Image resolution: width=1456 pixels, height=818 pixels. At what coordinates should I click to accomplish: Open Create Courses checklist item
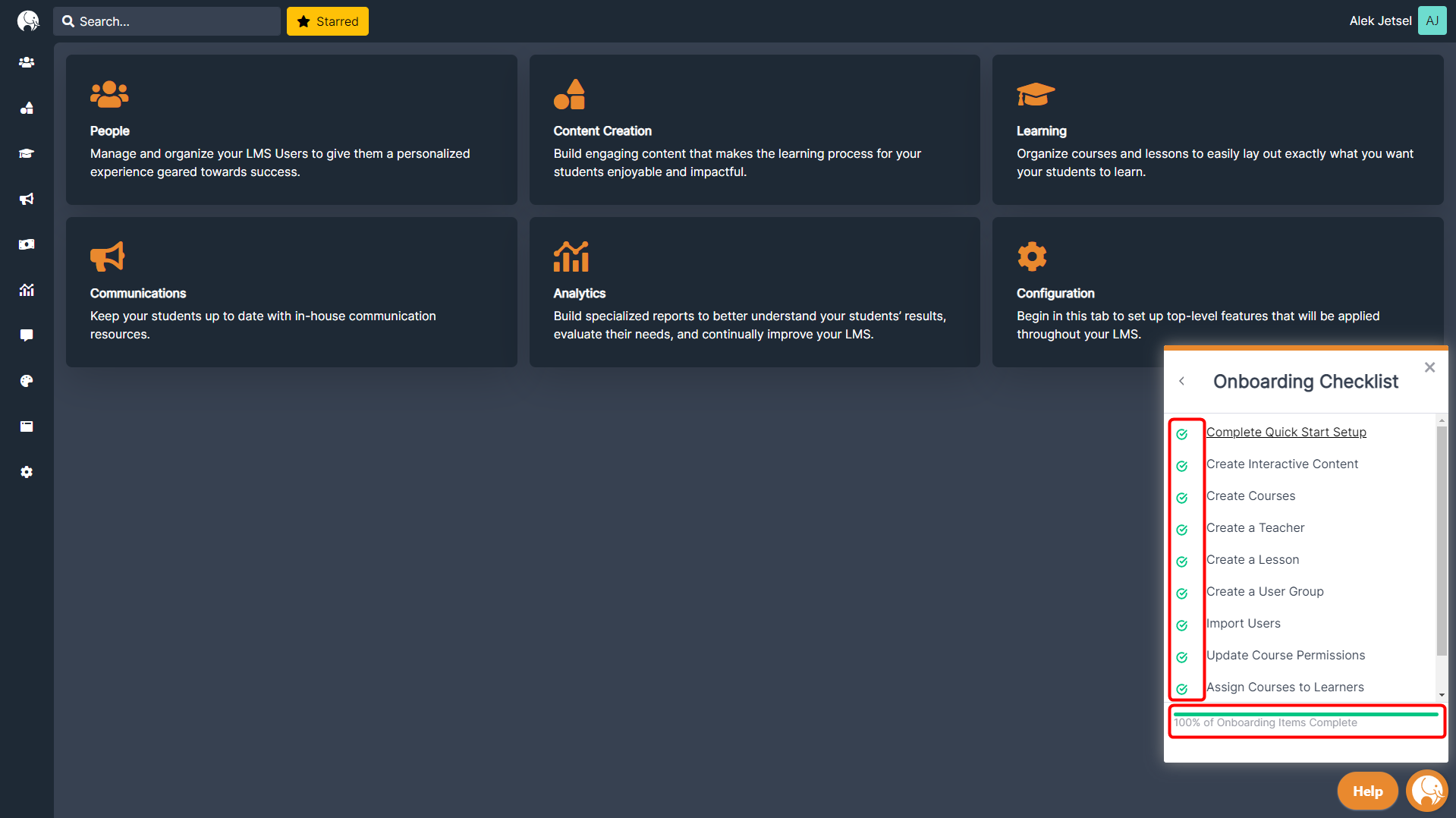click(1250, 496)
